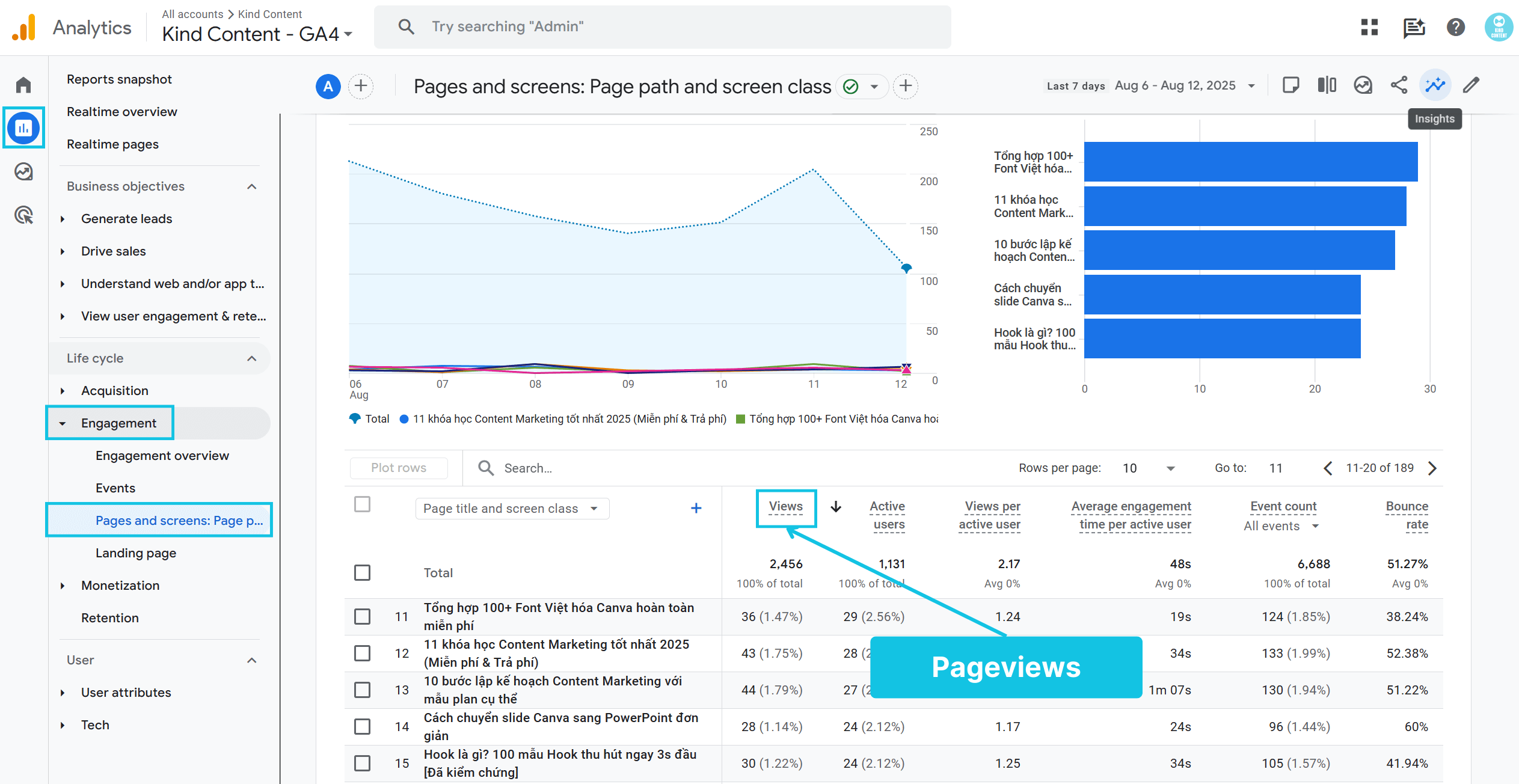Image resolution: width=1519 pixels, height=784 pixels.
Task: Open the Events report under Engagement
Action: 115,488
